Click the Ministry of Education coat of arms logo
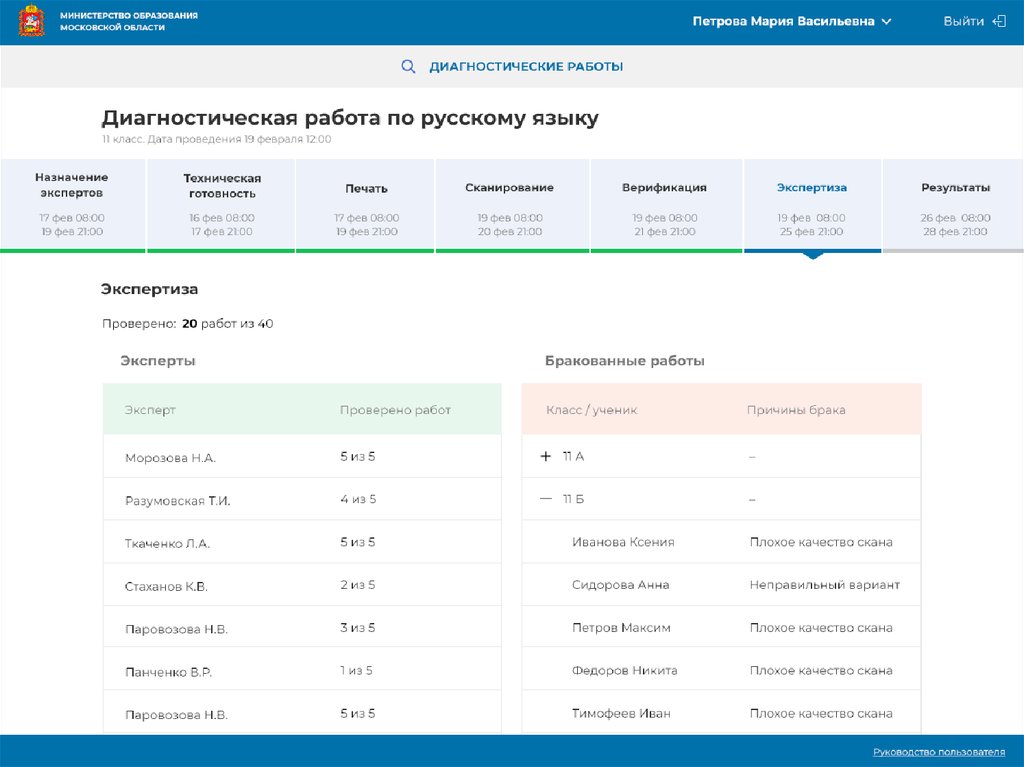Image resolution: width=1024 pixels, height=767 pixels. [x=31, y=21]
